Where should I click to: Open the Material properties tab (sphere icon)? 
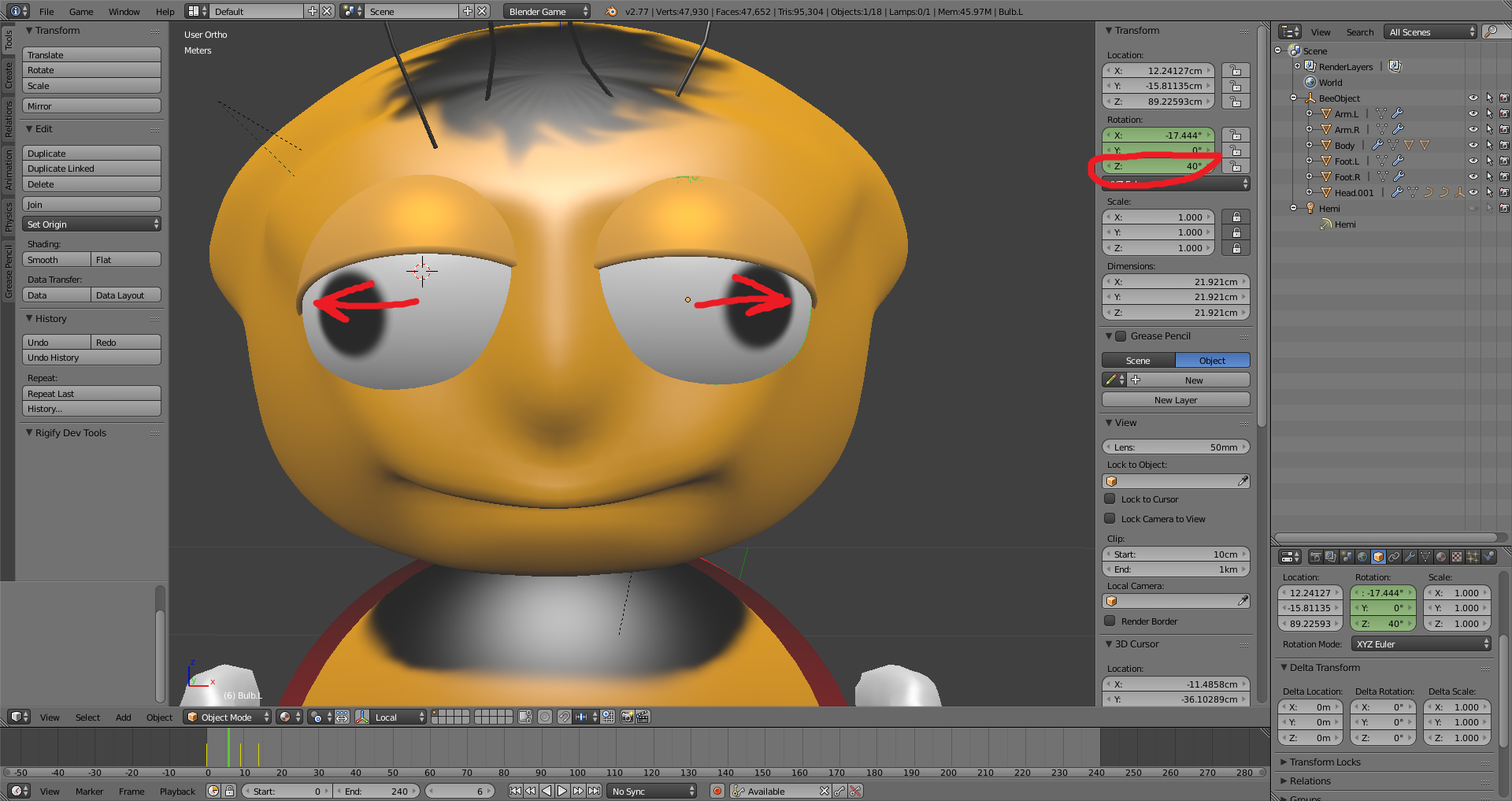(x=1441, y=557)
